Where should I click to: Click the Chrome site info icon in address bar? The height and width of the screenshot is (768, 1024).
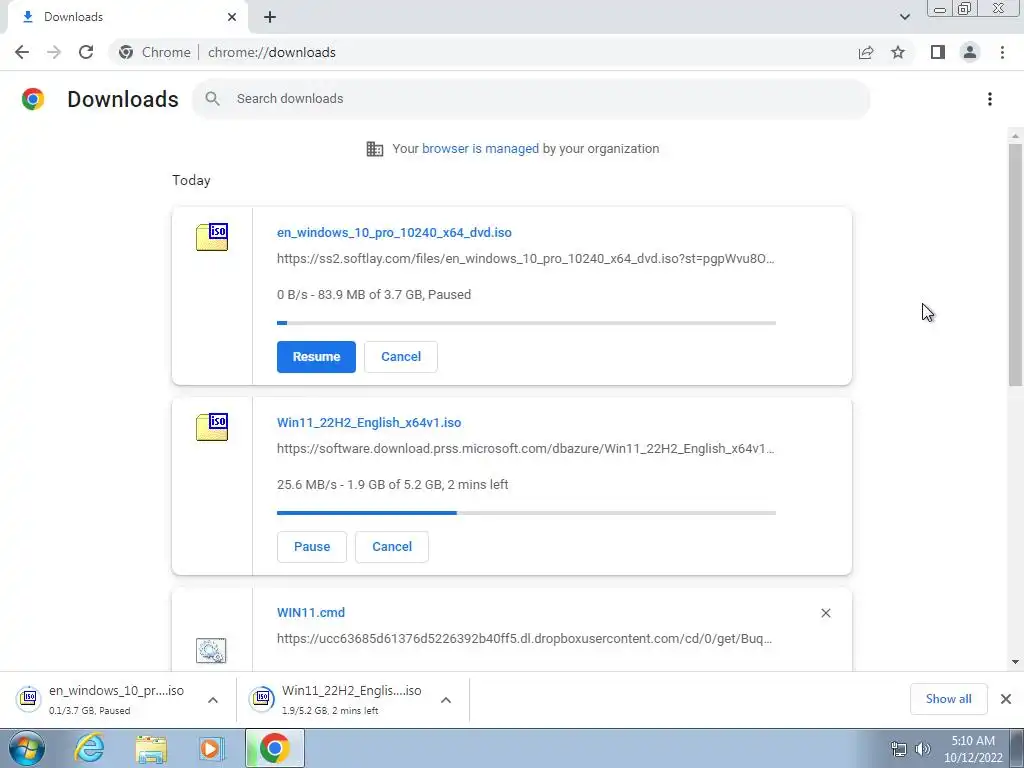pyautogui.click(x=126, y=52)
